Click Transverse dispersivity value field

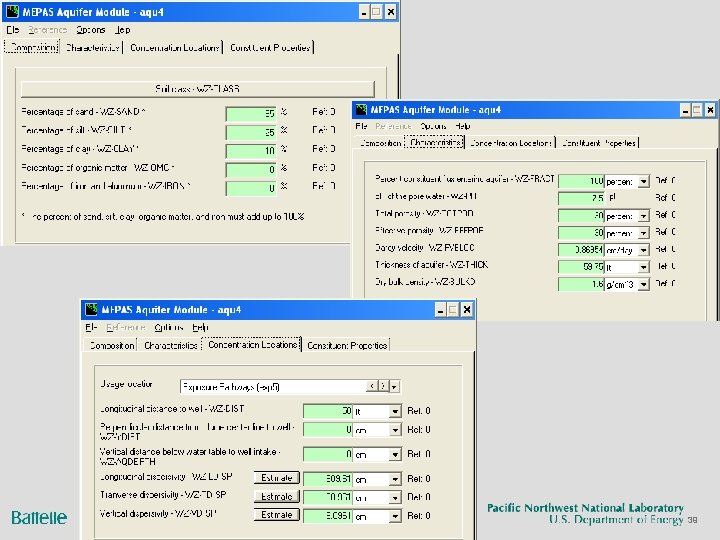point(328,497)
